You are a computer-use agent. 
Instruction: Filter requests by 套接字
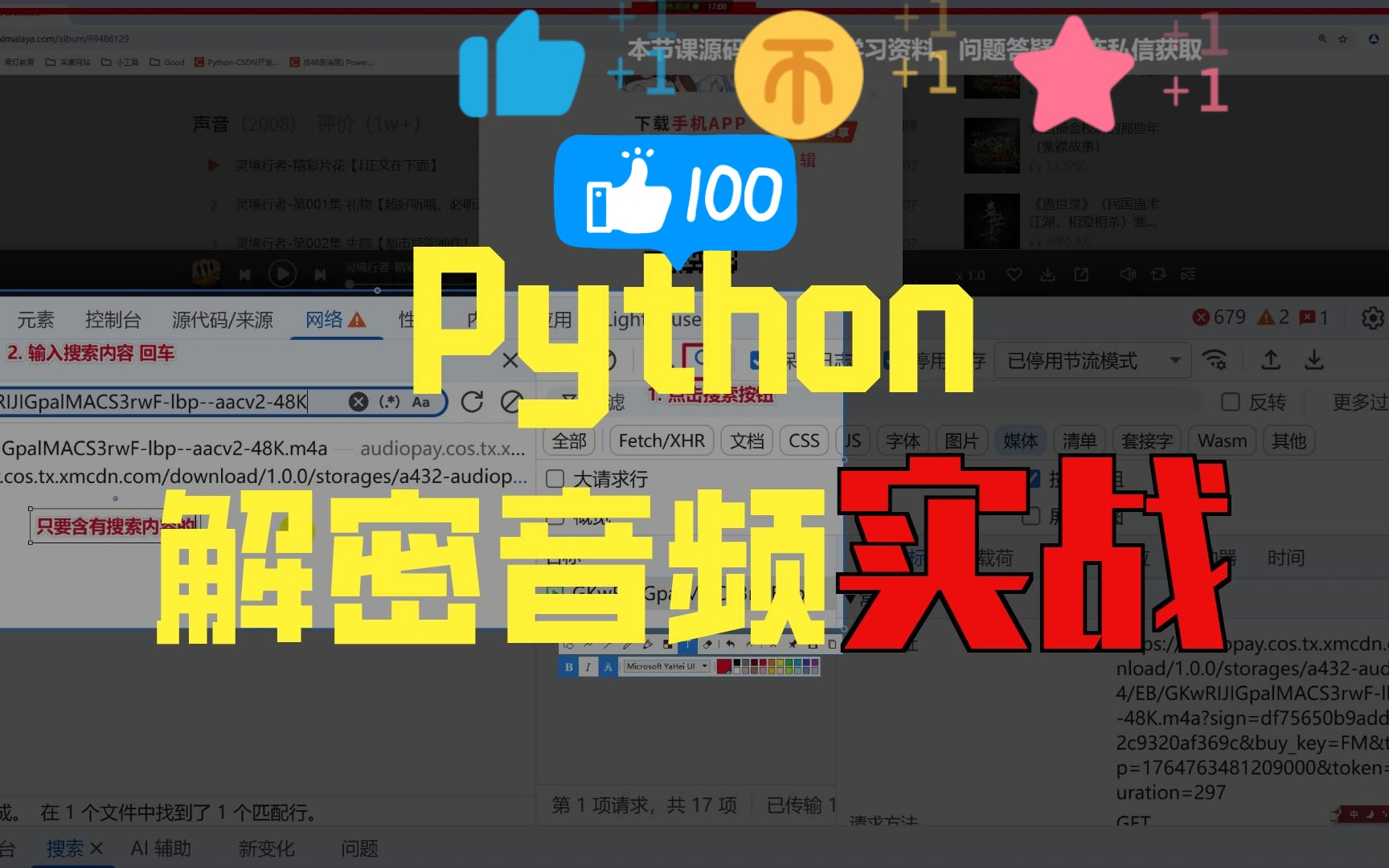click(1146, 440)
